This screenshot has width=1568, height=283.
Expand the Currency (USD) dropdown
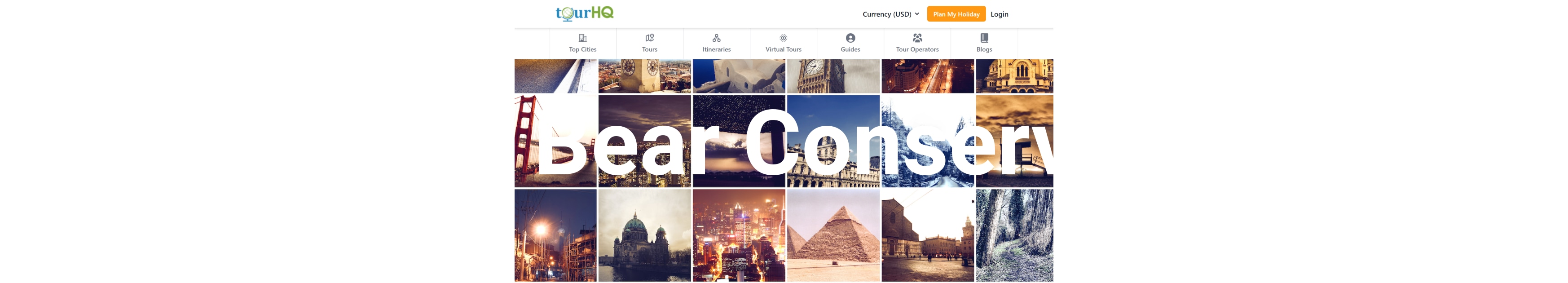(890, 14)
